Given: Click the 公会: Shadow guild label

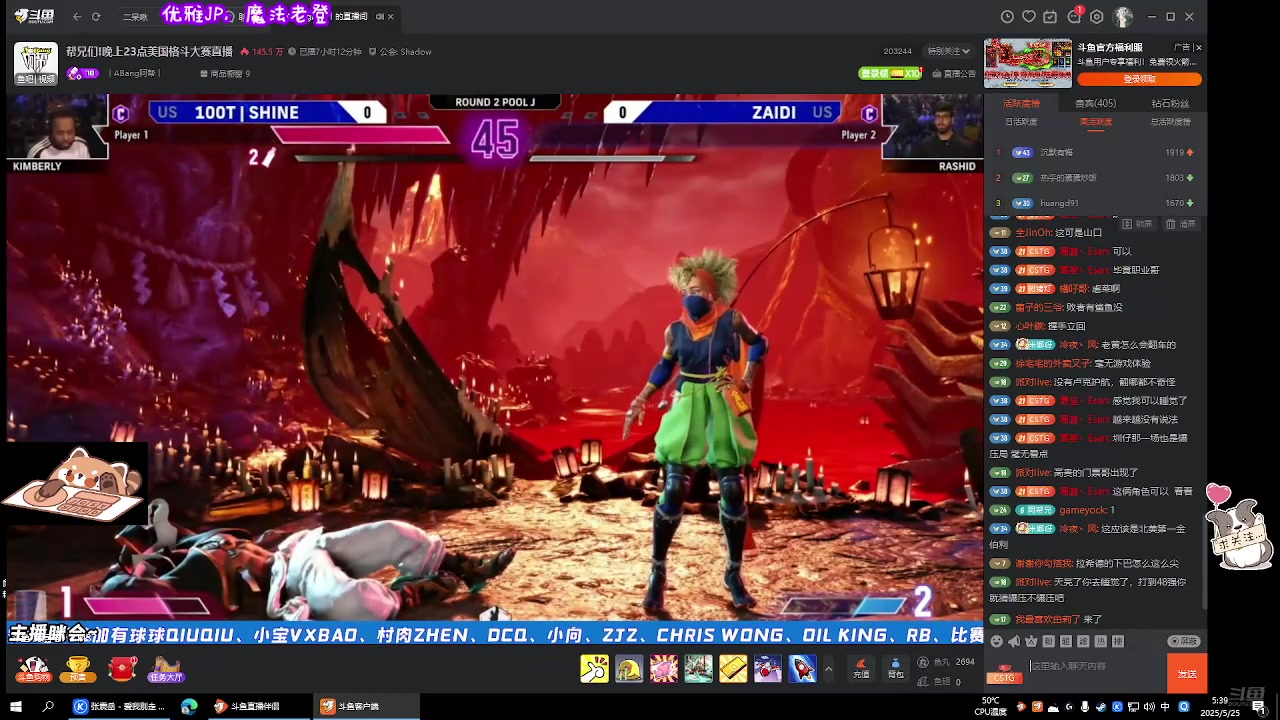Looking at the screenshot, I should pyautogui.click(x=400, y=52).
